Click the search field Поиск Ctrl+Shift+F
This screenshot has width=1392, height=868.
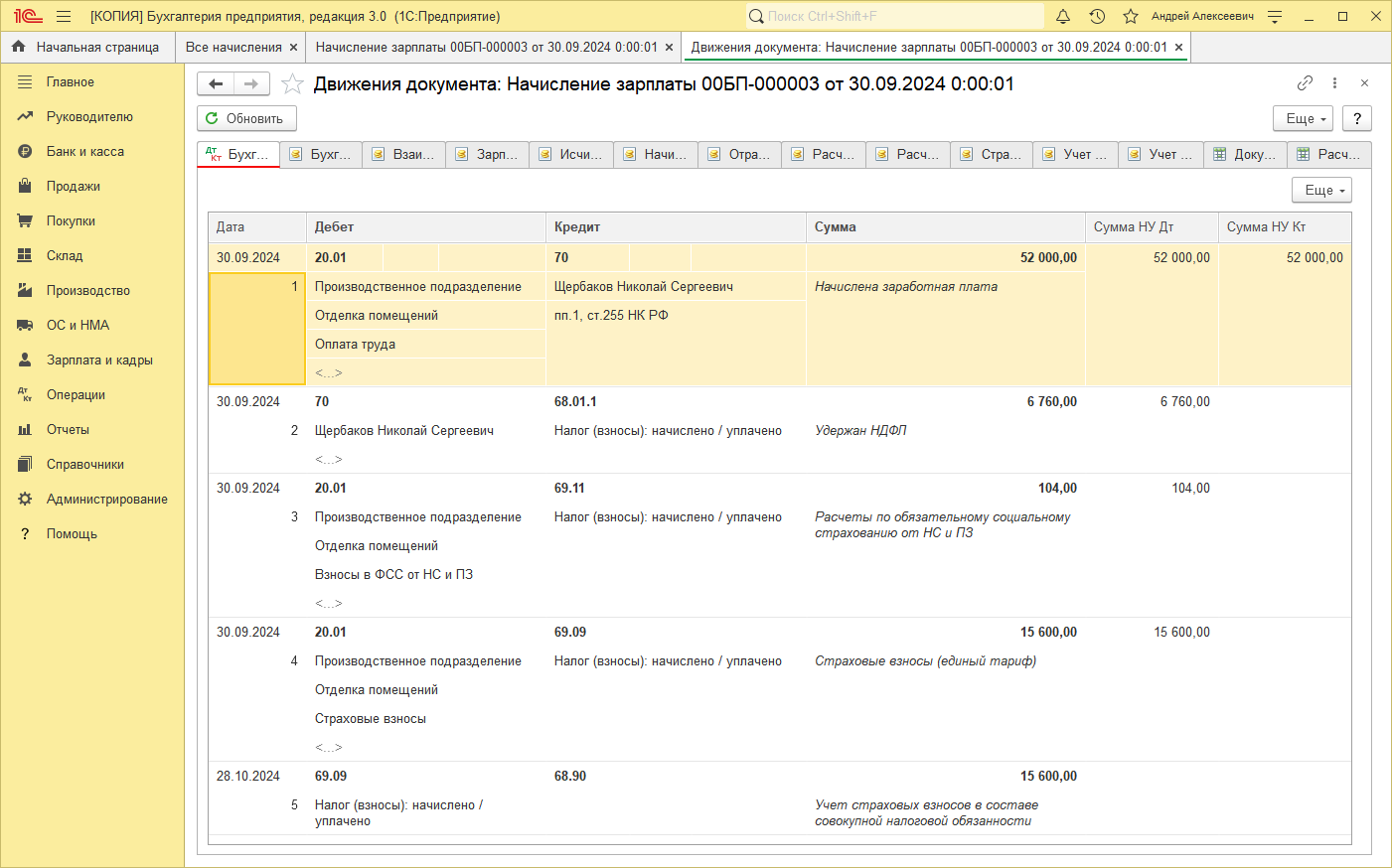click(894, 16)
